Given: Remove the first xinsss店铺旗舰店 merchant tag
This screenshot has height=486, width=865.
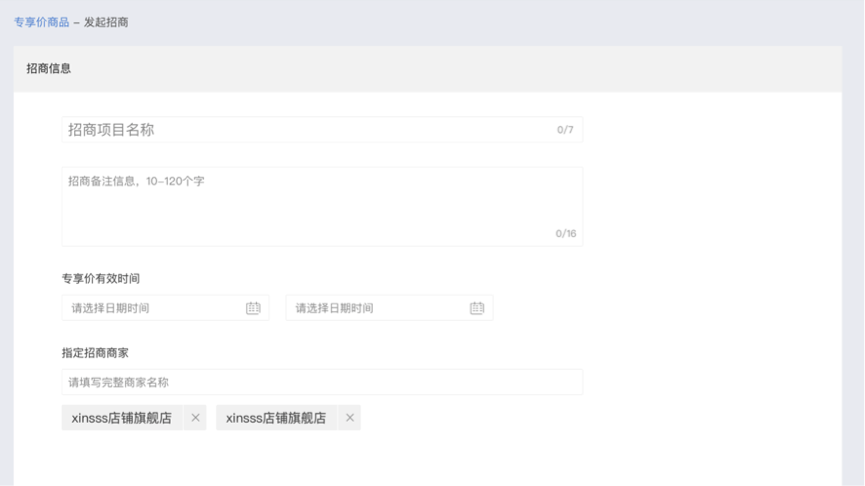Looking at the screenshot, I should (x=195, y=418).
